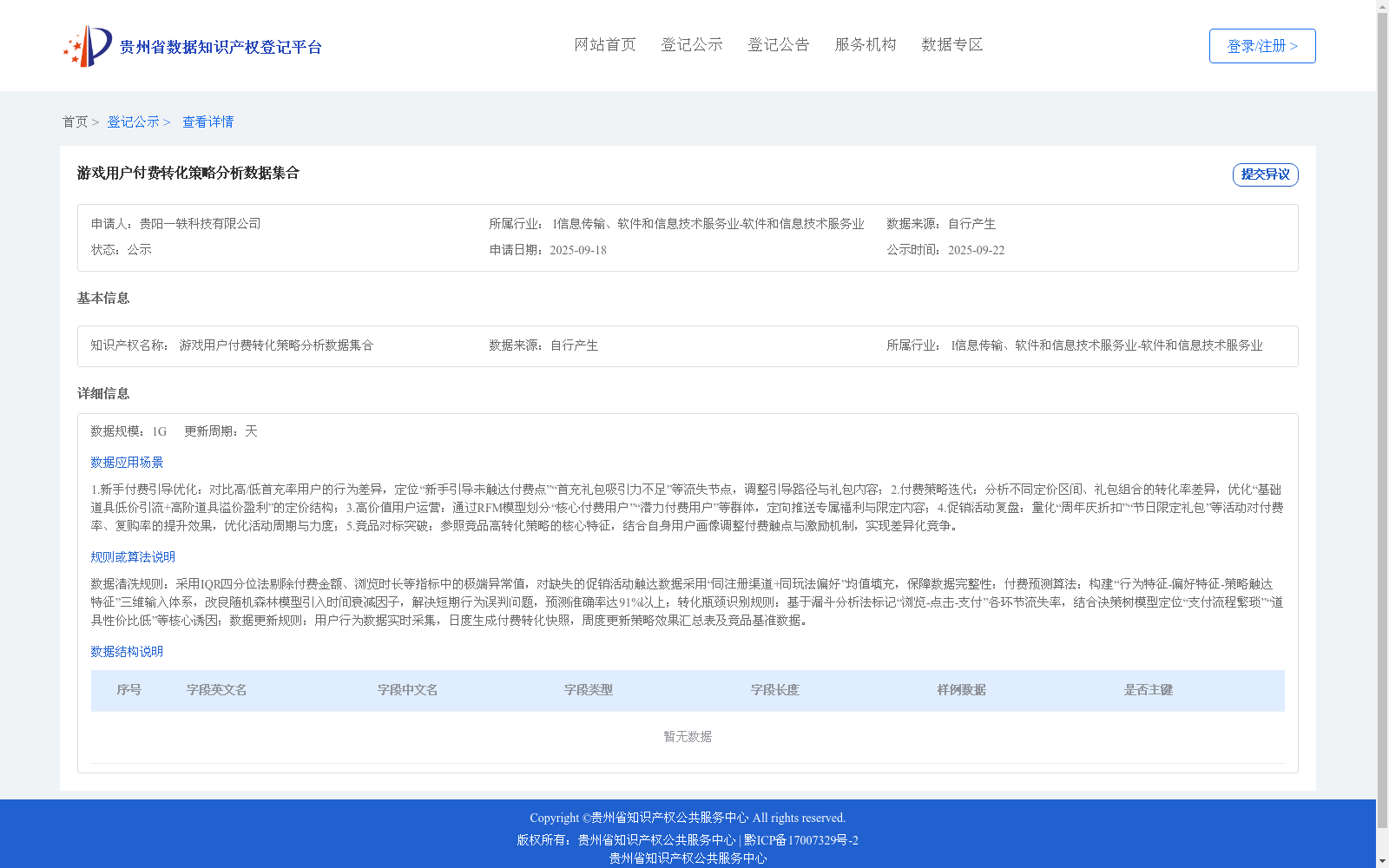Click the 数据结构说明 heading
The height and width of the screenshot is (868, 1389).
(x=127, y=652)
